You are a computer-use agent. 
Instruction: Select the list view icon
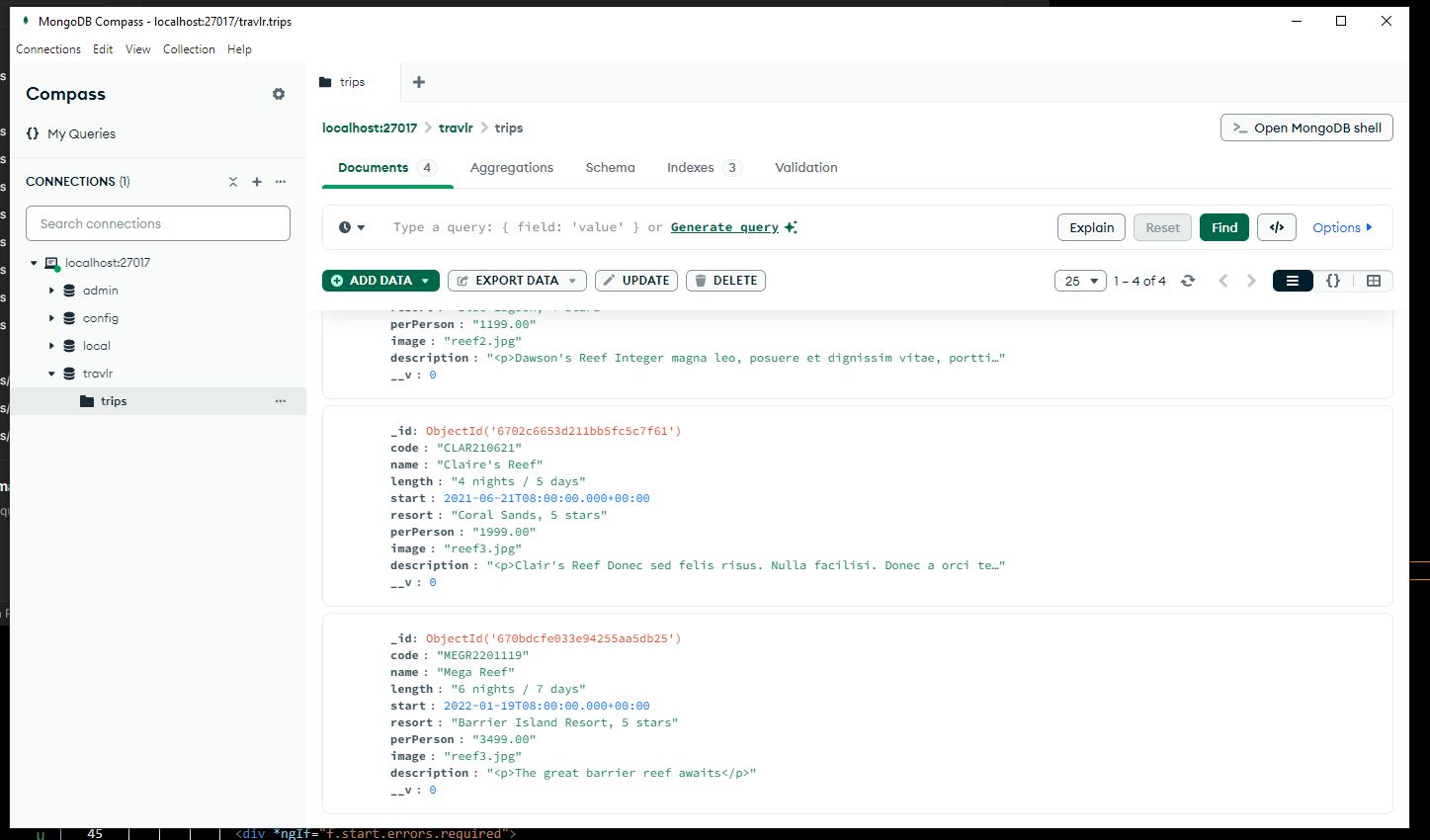[x=1293, y=281]
